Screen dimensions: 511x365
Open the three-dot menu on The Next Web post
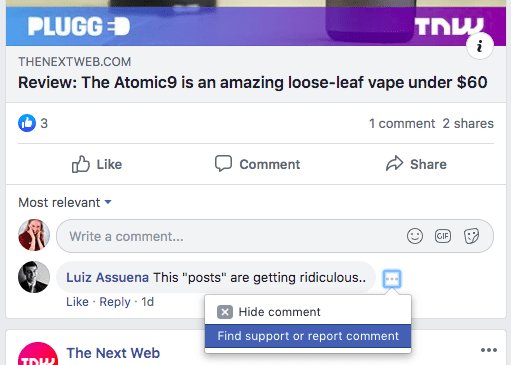click(x=489, y=350)
